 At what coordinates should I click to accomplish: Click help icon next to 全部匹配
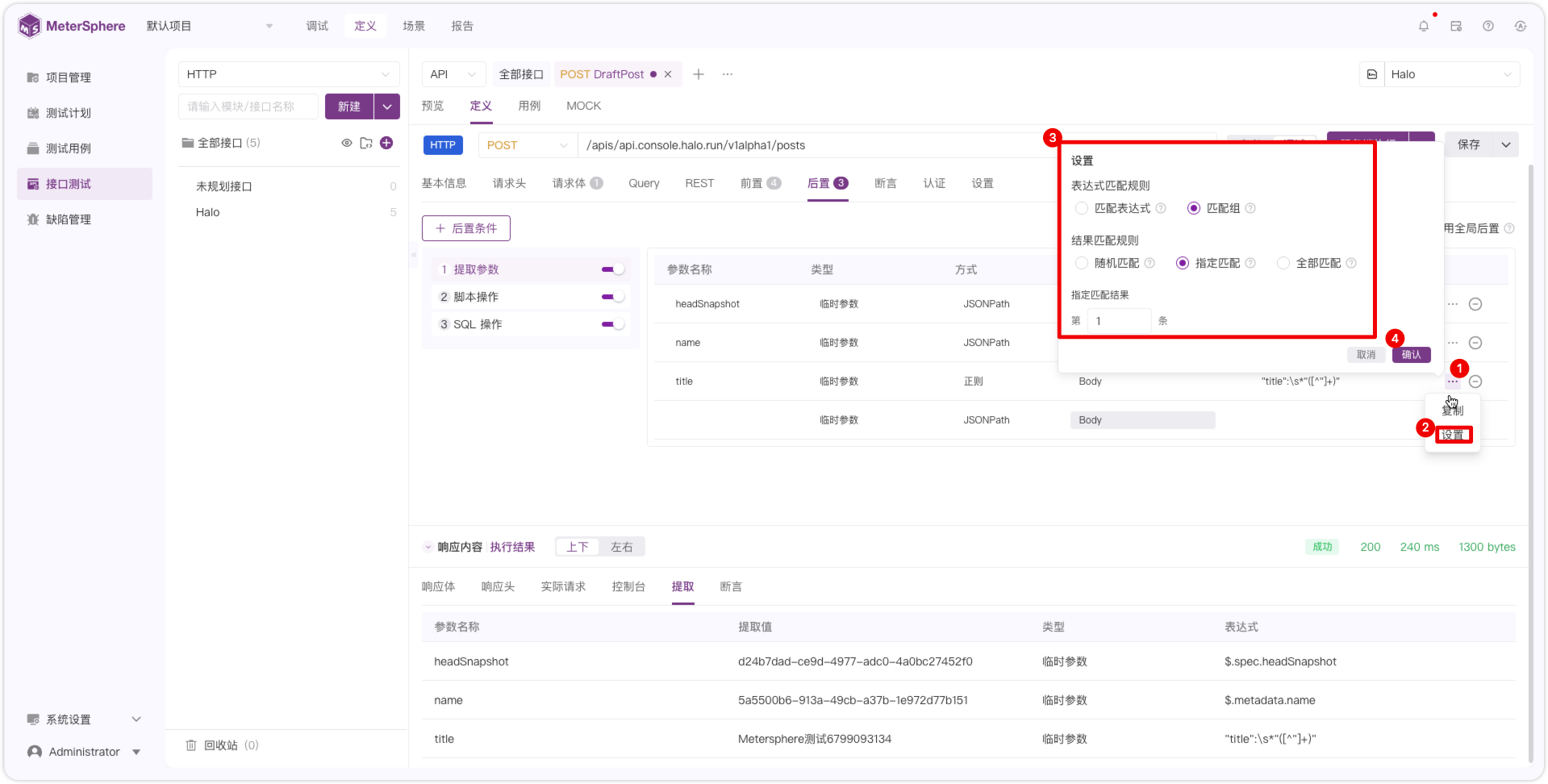tap(1351, 263)
